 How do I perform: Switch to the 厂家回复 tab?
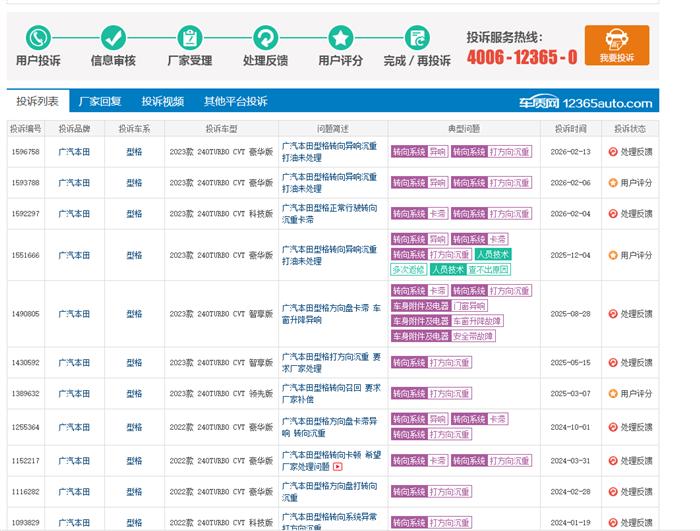[100, 101]
